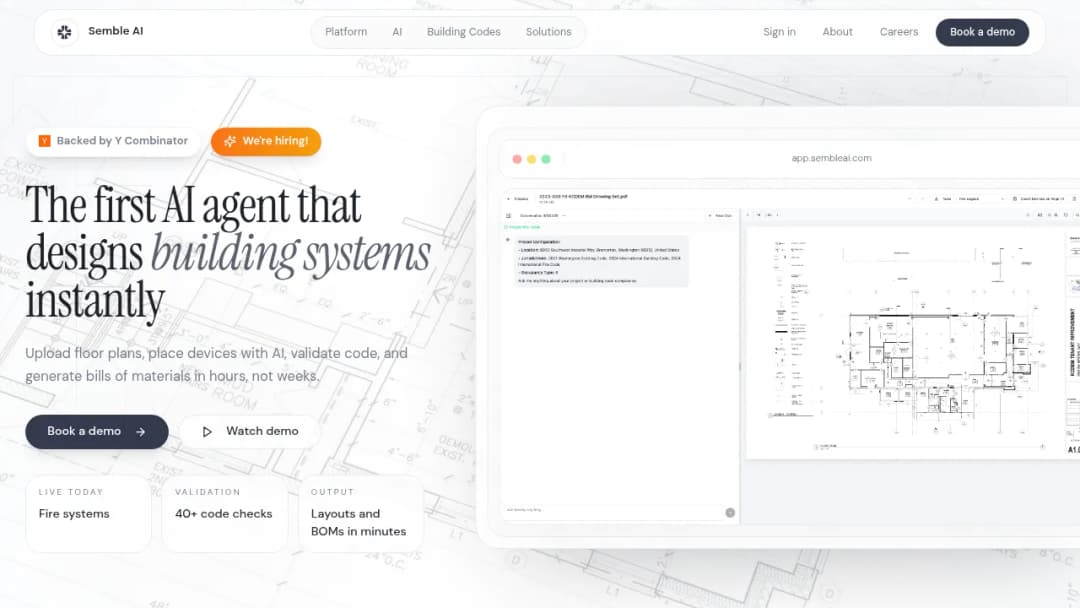The image size is (1080, 608).
Task: Click the "We're hiring!" label
Action: [x=275, y=141]
